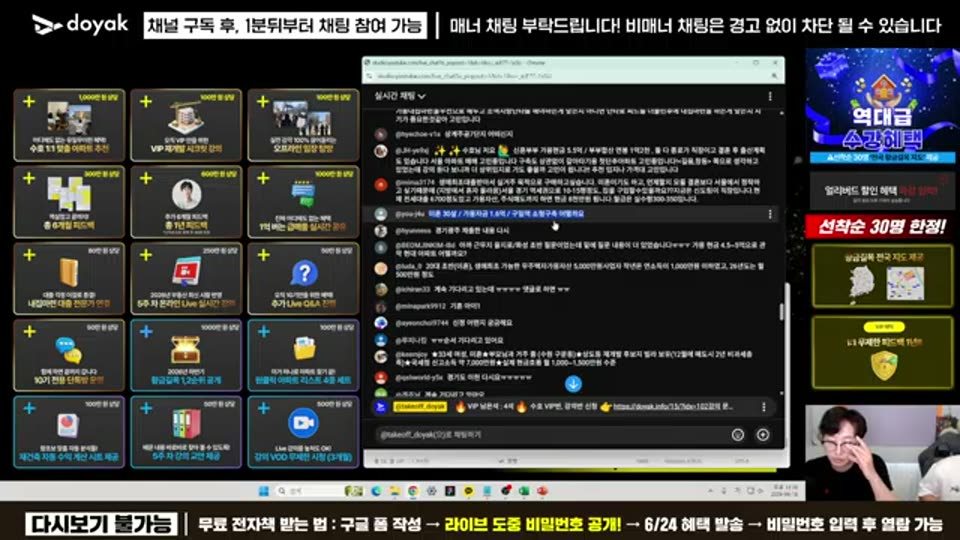This screenshot has width=960, height=540.
Task: Open the live chat header three-dot menu
Action: coord(770,96)
